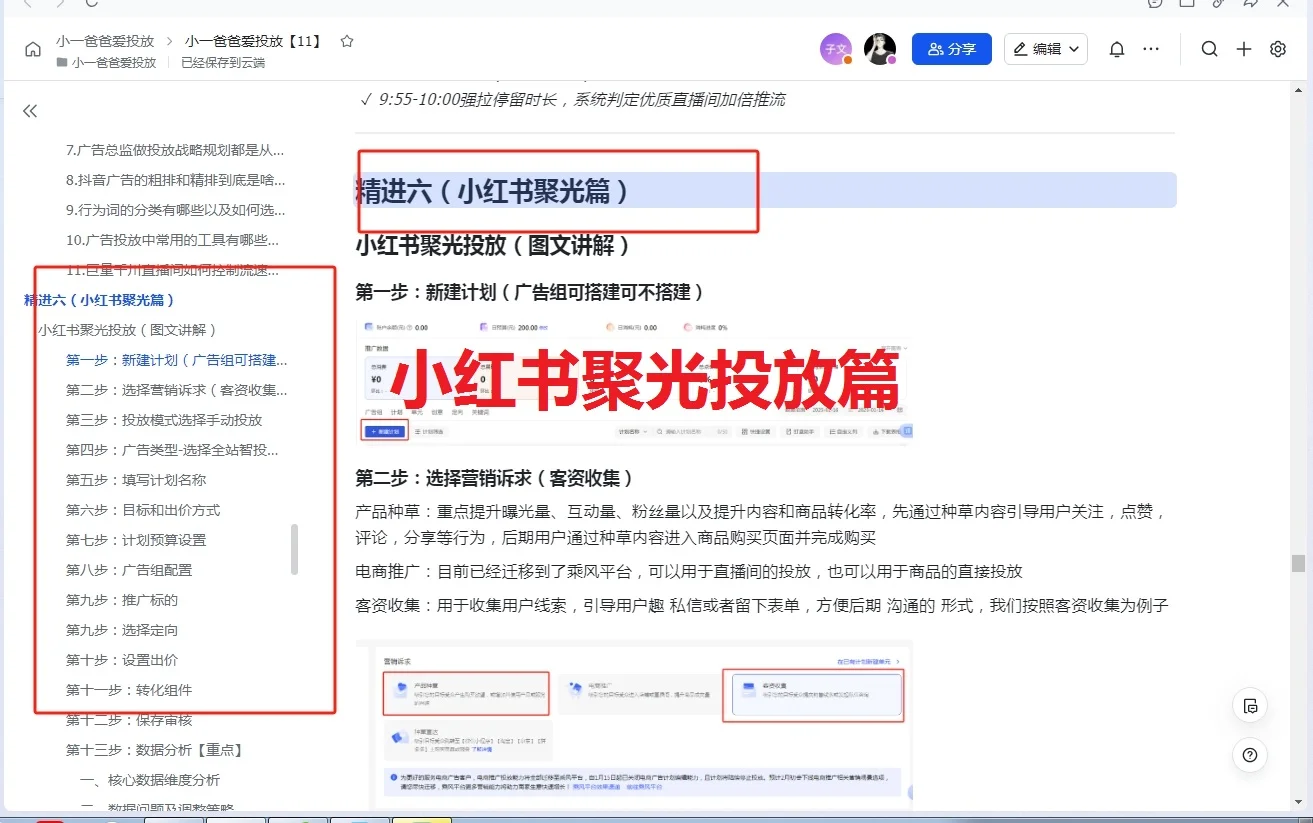Open the notifications bell
Viewport: 1313px width, 823px height.
[x=1117, y=49]
